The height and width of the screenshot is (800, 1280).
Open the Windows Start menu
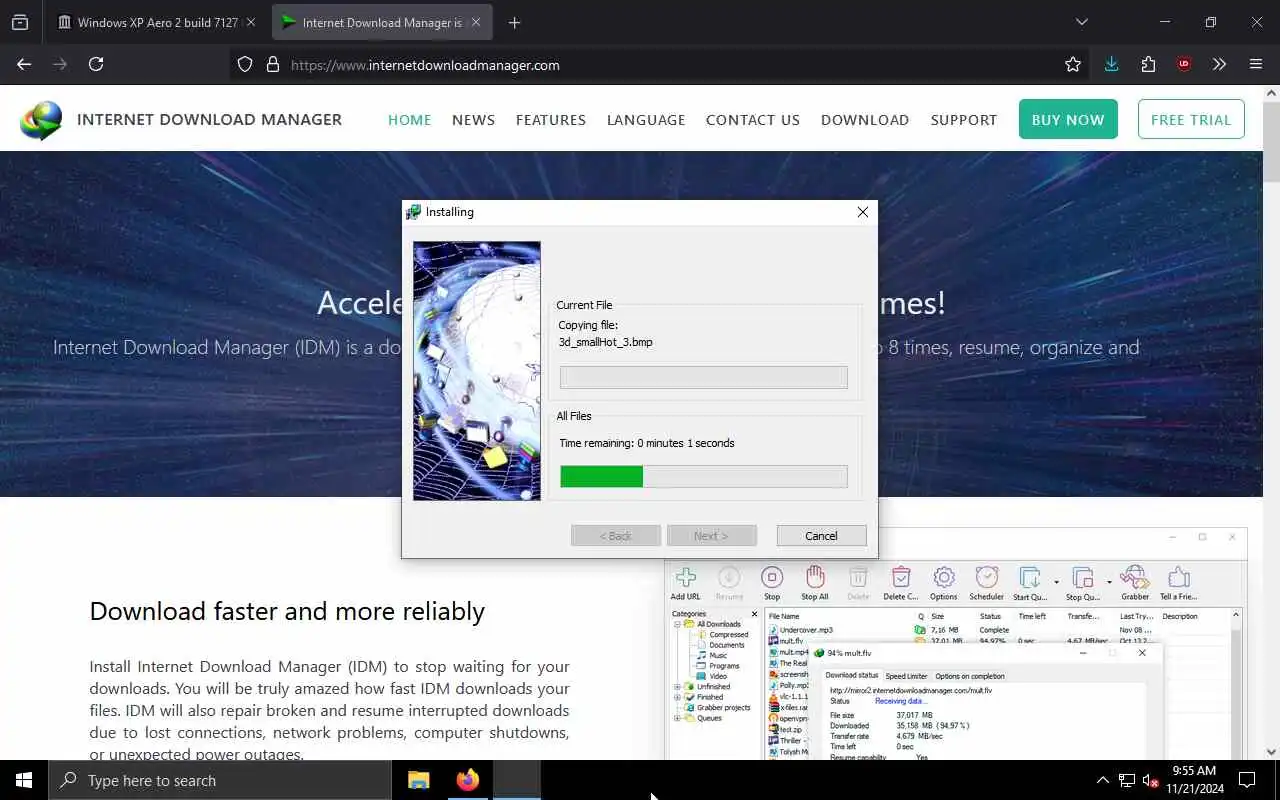click(24, 780)
